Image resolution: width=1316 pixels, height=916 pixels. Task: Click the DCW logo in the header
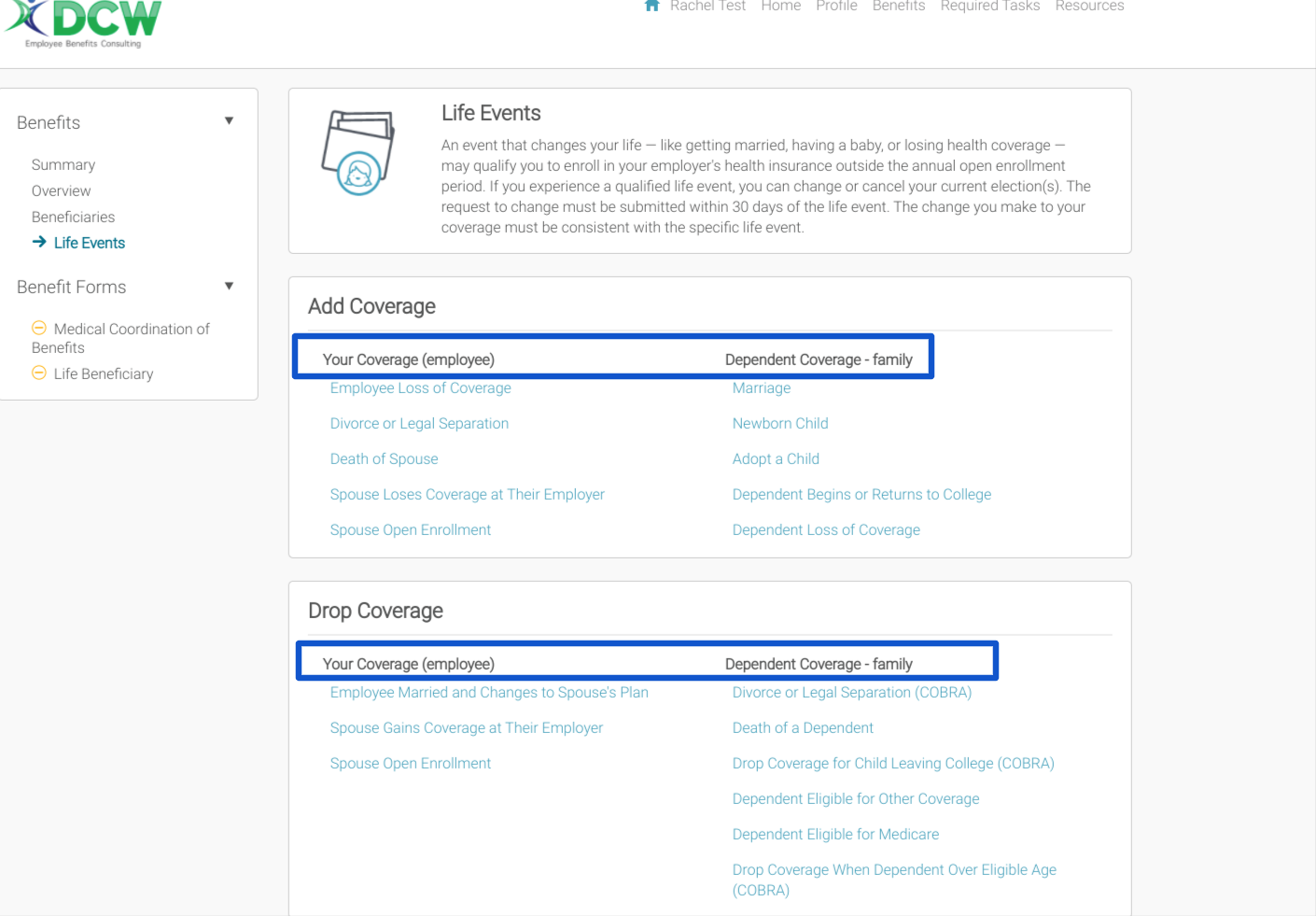point(83,23)
